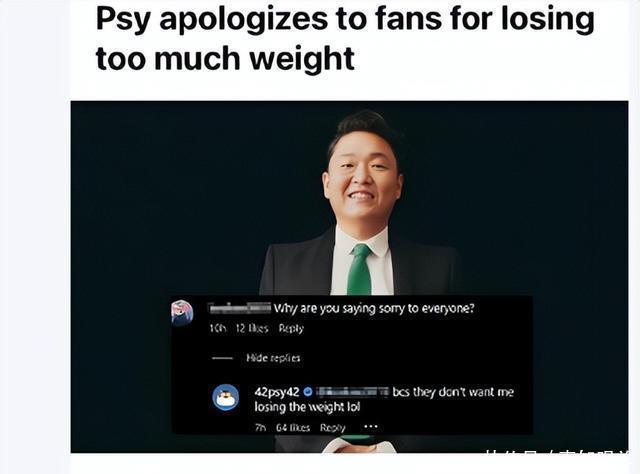The height and width of the screenshot is (474, 640).
Task: Reply to the 'Why are you saying sorry' comment
Action: click(291, 328)
